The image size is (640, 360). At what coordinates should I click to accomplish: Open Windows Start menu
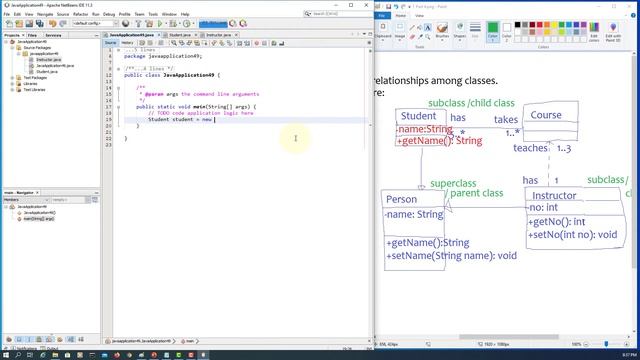click(x=6, y=355)
